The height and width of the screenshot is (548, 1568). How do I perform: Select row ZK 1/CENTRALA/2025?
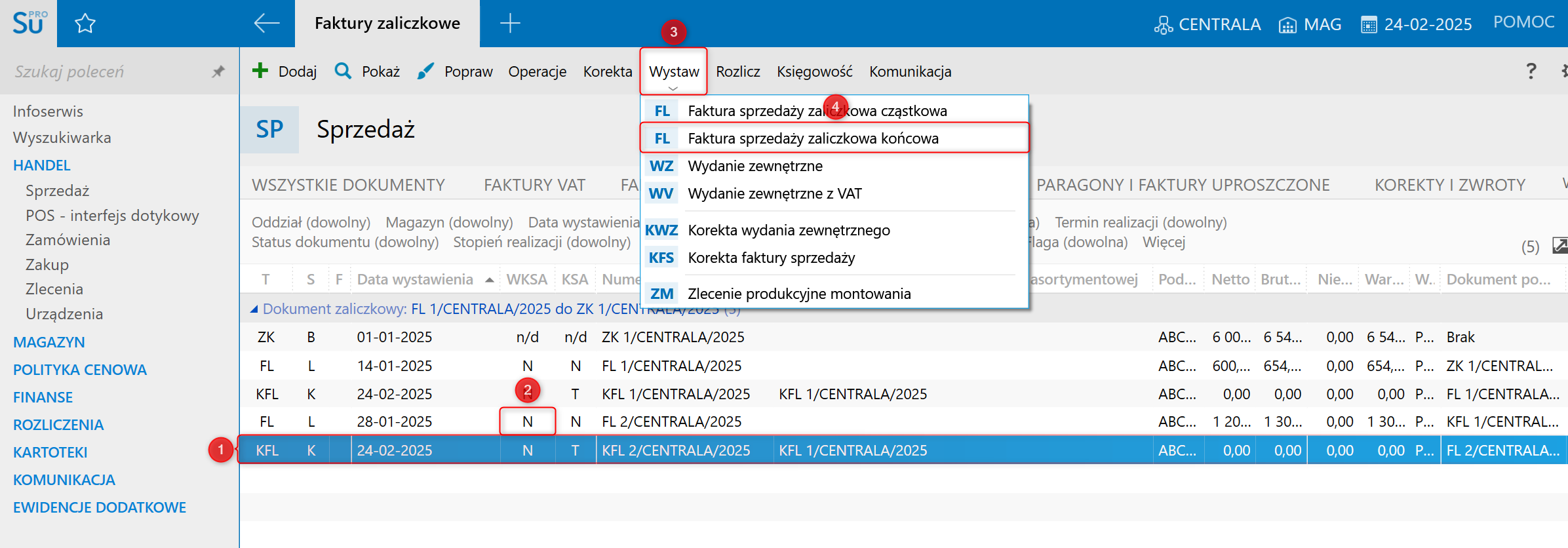(903, 337)
